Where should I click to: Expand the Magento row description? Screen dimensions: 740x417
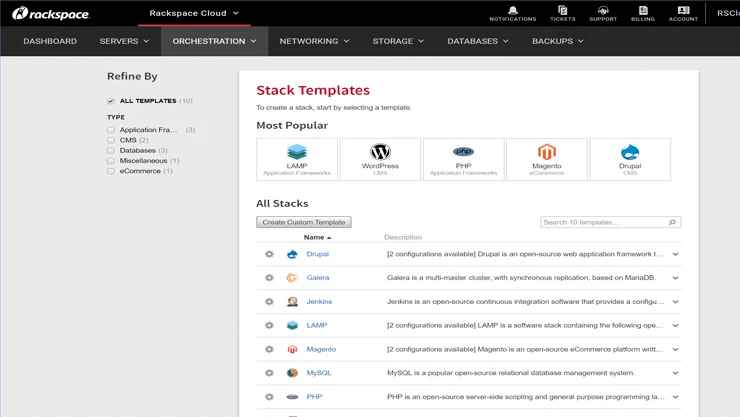pos(675,349)
